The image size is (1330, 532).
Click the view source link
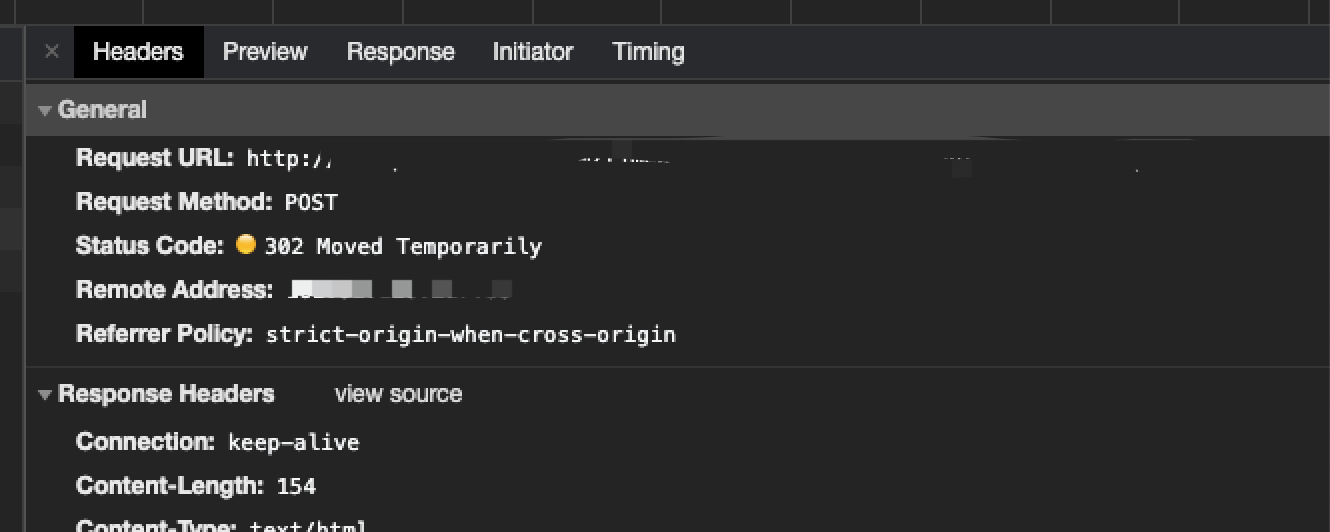click(x=398, y=394)
